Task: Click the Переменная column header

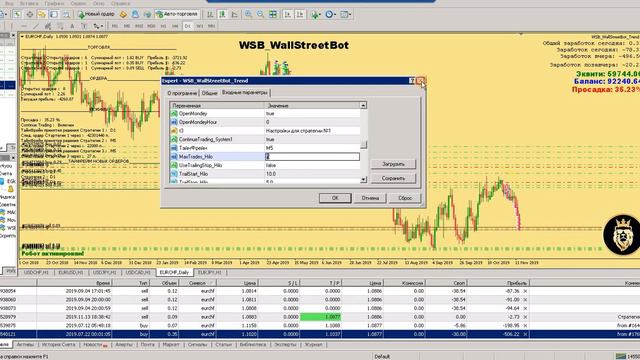Action: [x=217, y=105]
